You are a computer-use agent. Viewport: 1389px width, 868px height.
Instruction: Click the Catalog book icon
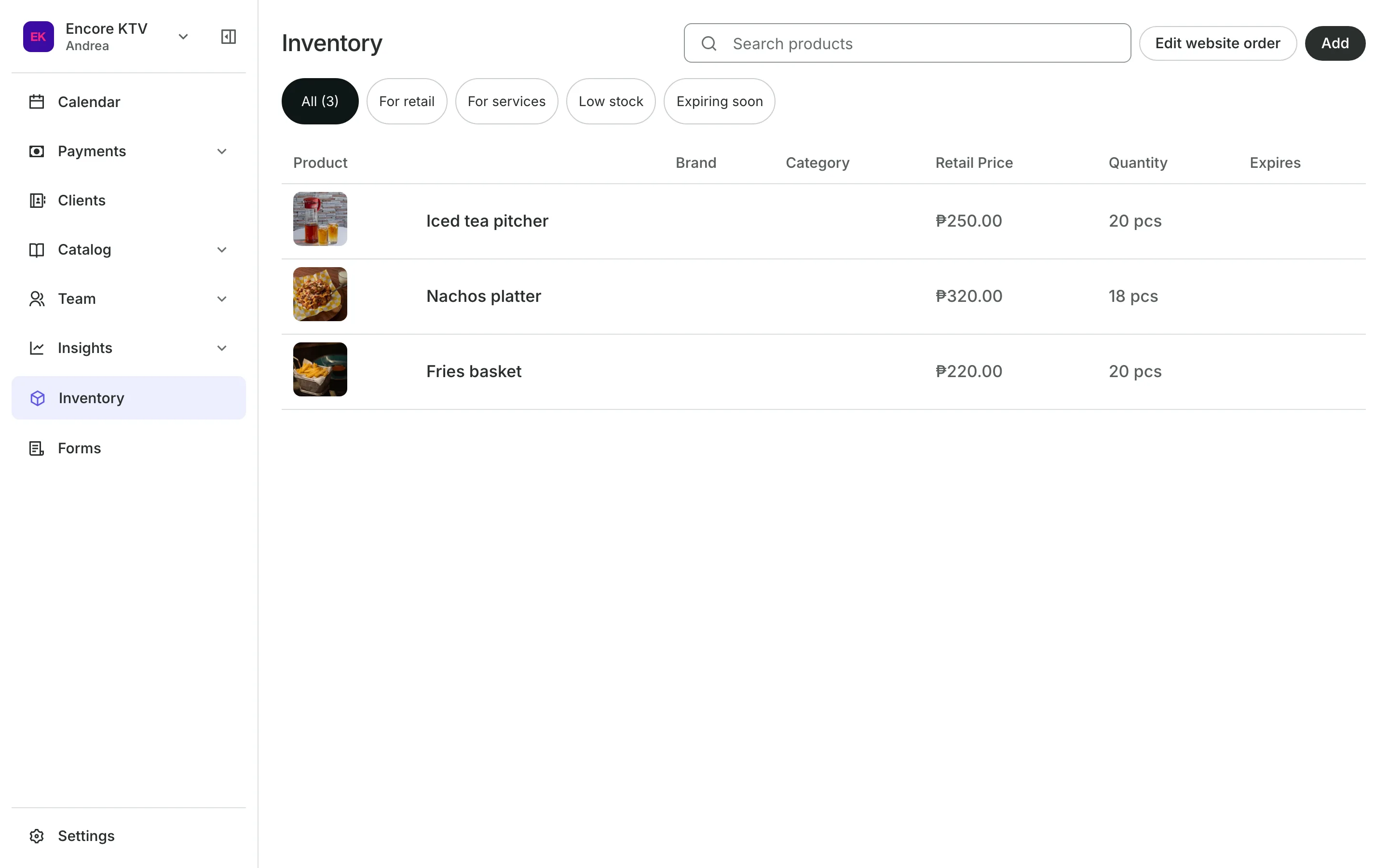coord(37,250)
